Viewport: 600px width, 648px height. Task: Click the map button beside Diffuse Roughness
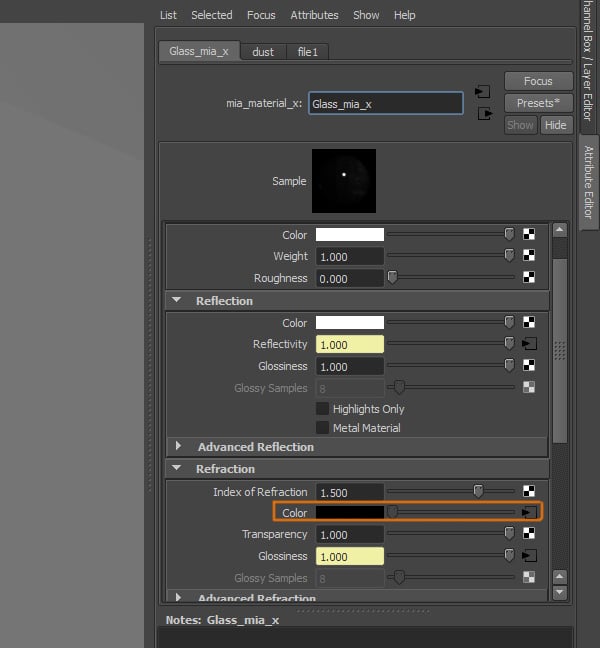529,278
